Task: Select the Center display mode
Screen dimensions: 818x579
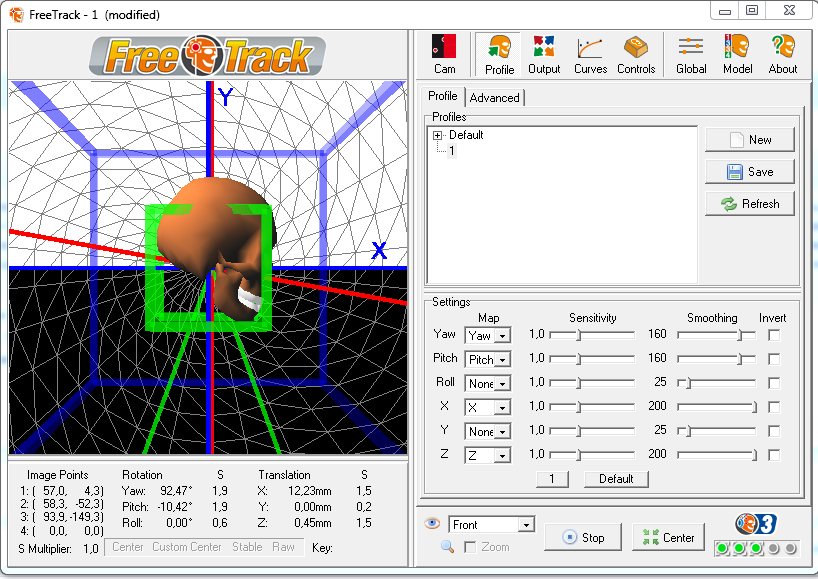Action: point(127,547)
